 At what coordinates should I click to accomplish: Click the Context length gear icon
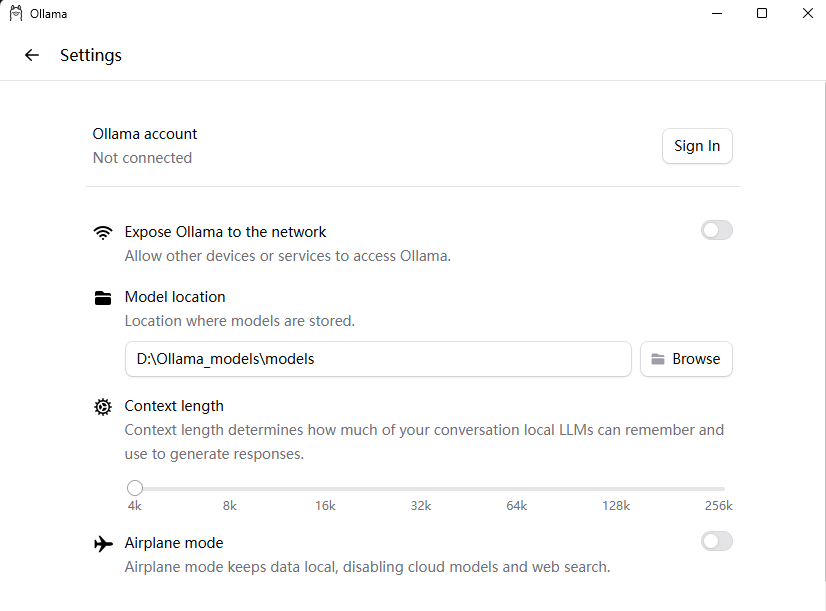103,407
